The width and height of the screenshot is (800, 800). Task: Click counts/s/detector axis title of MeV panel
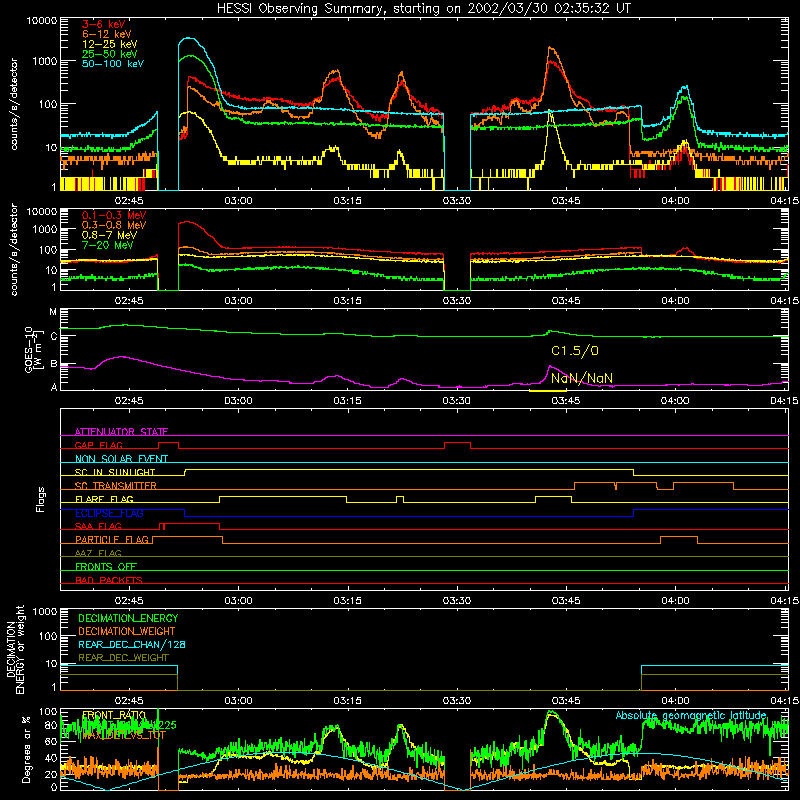click(x=14, y=249)
